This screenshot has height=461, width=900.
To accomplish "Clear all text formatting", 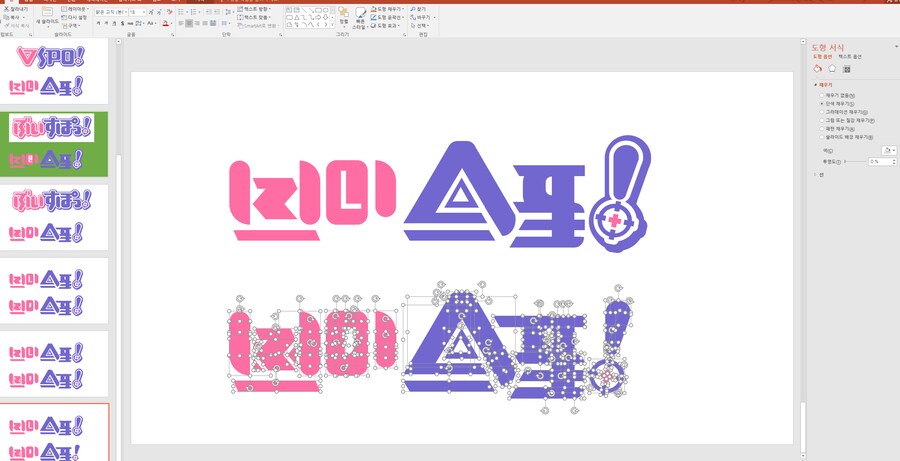I will click(x=170, y=12).
